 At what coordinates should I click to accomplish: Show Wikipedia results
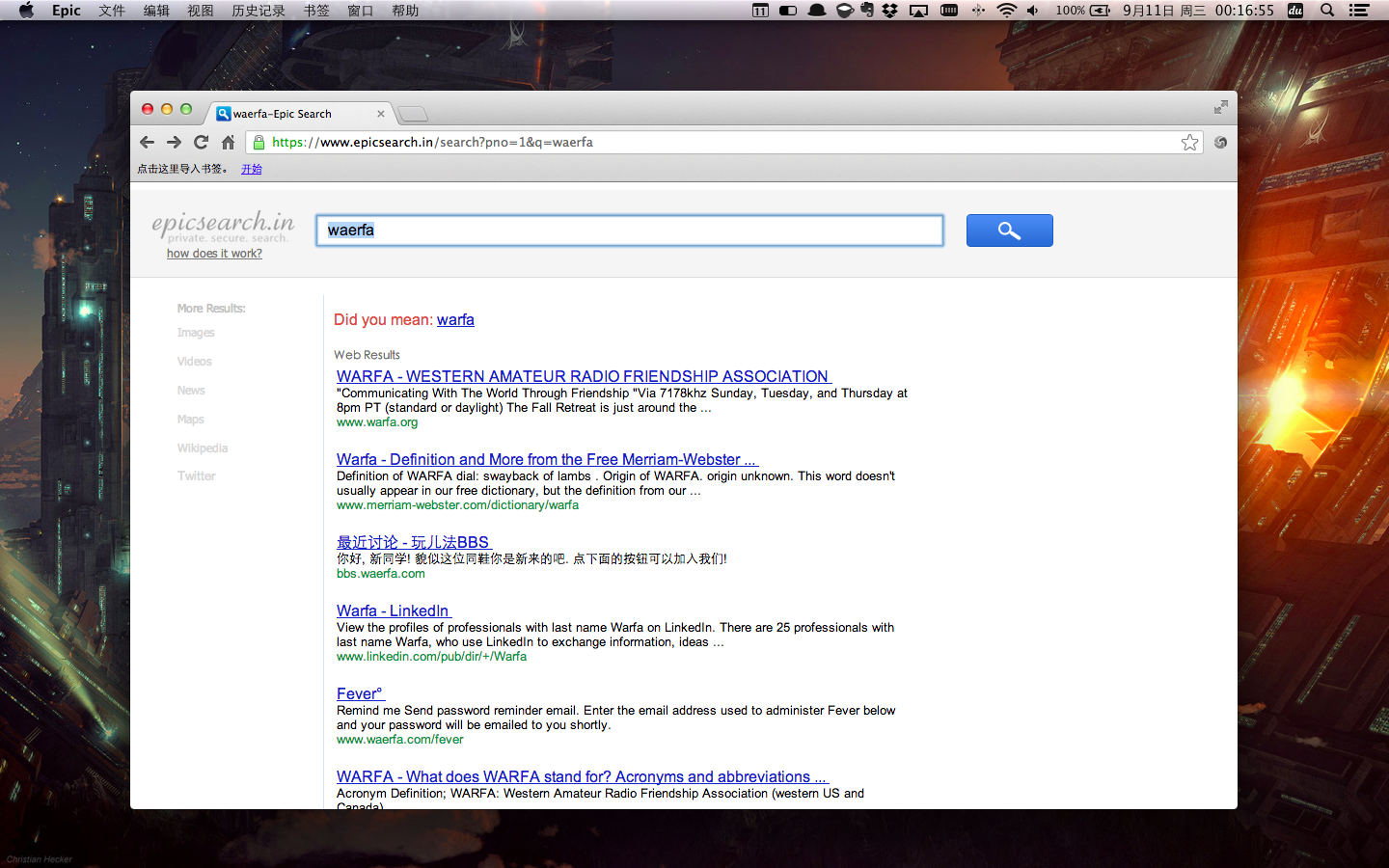click(203, 448)
